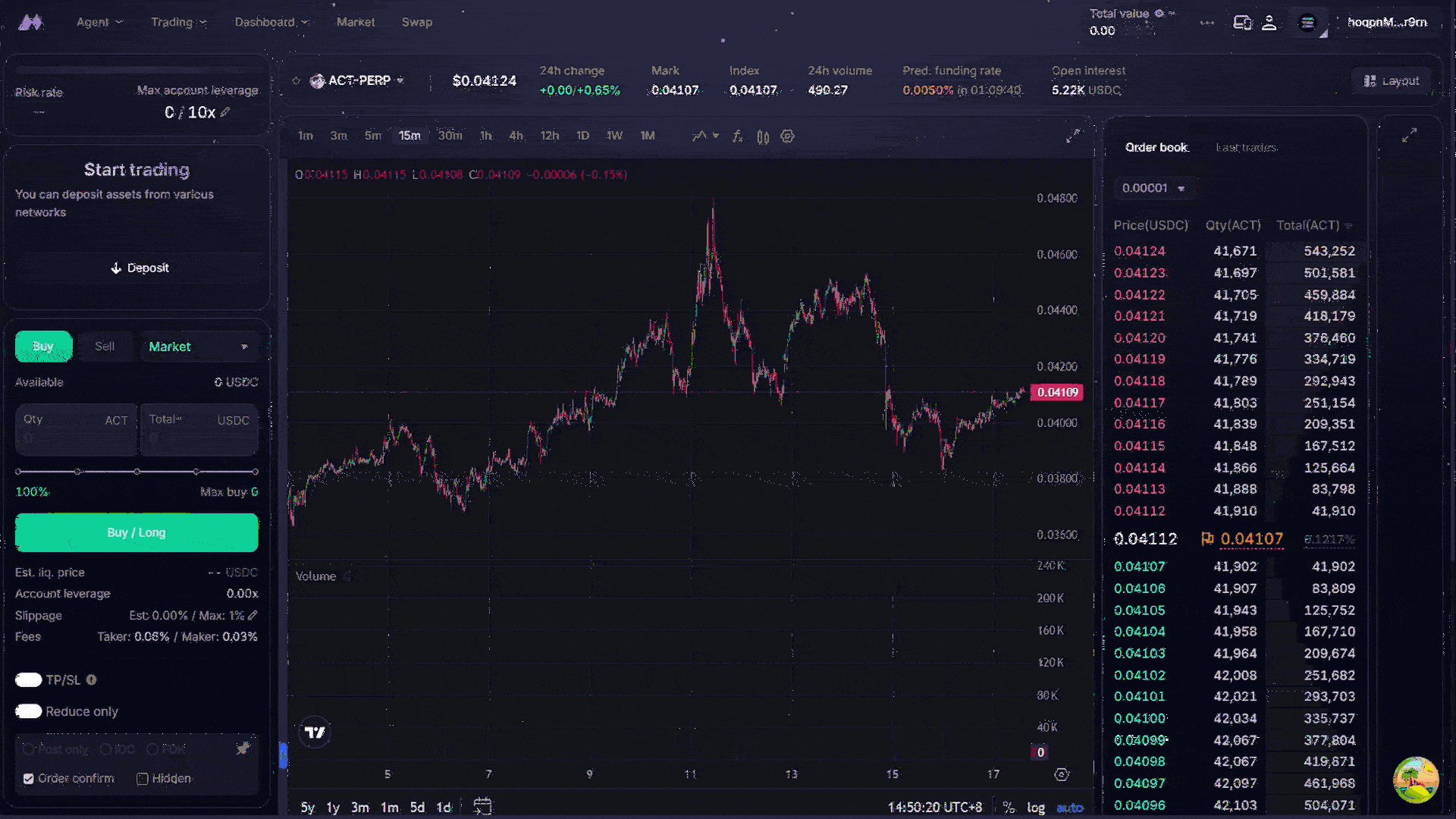Click the candlestick chart style icon

[x=763, y=136]
